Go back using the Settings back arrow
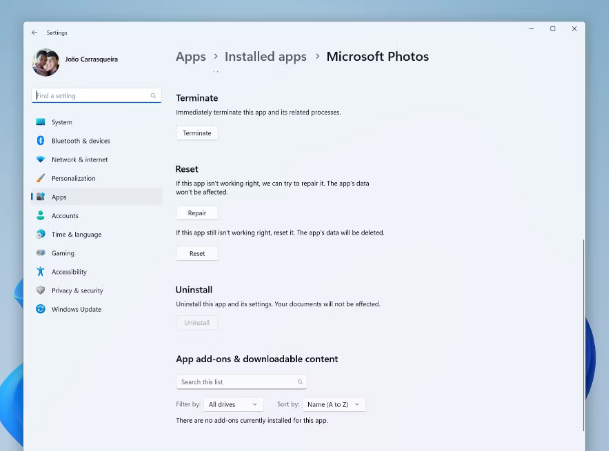Screen dimensions: 609x451 35,33
